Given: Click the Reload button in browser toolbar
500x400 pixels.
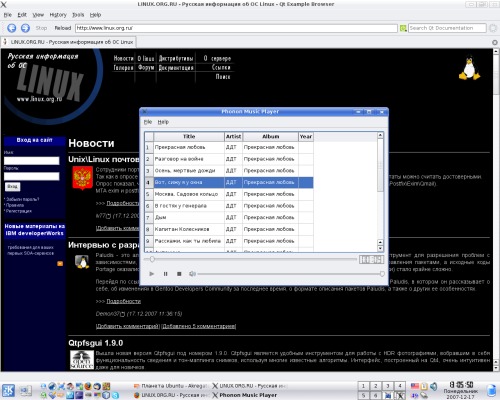Looking at the screenshot, I should pyautogui.click(x=63, y=28).
